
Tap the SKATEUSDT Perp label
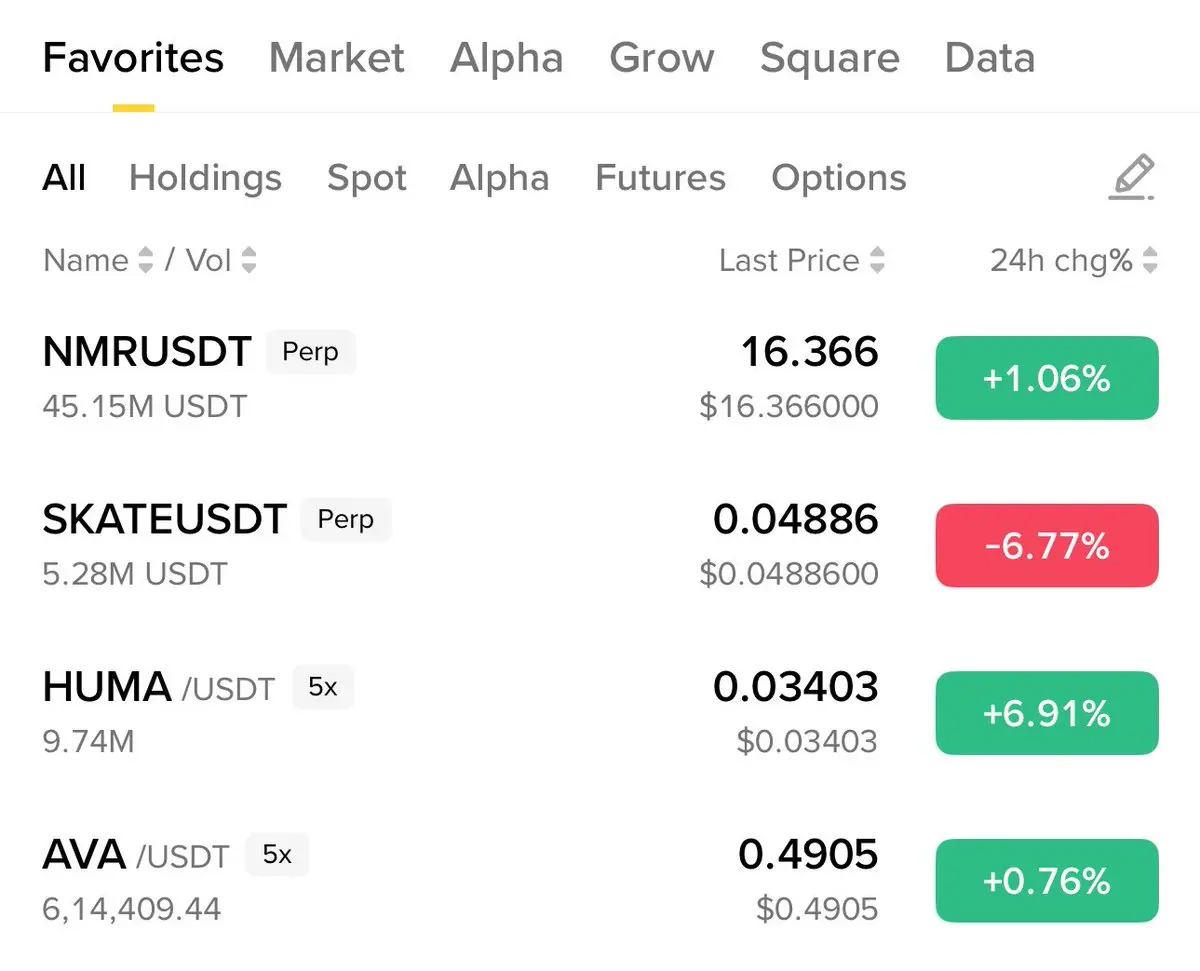coord(345,520)
